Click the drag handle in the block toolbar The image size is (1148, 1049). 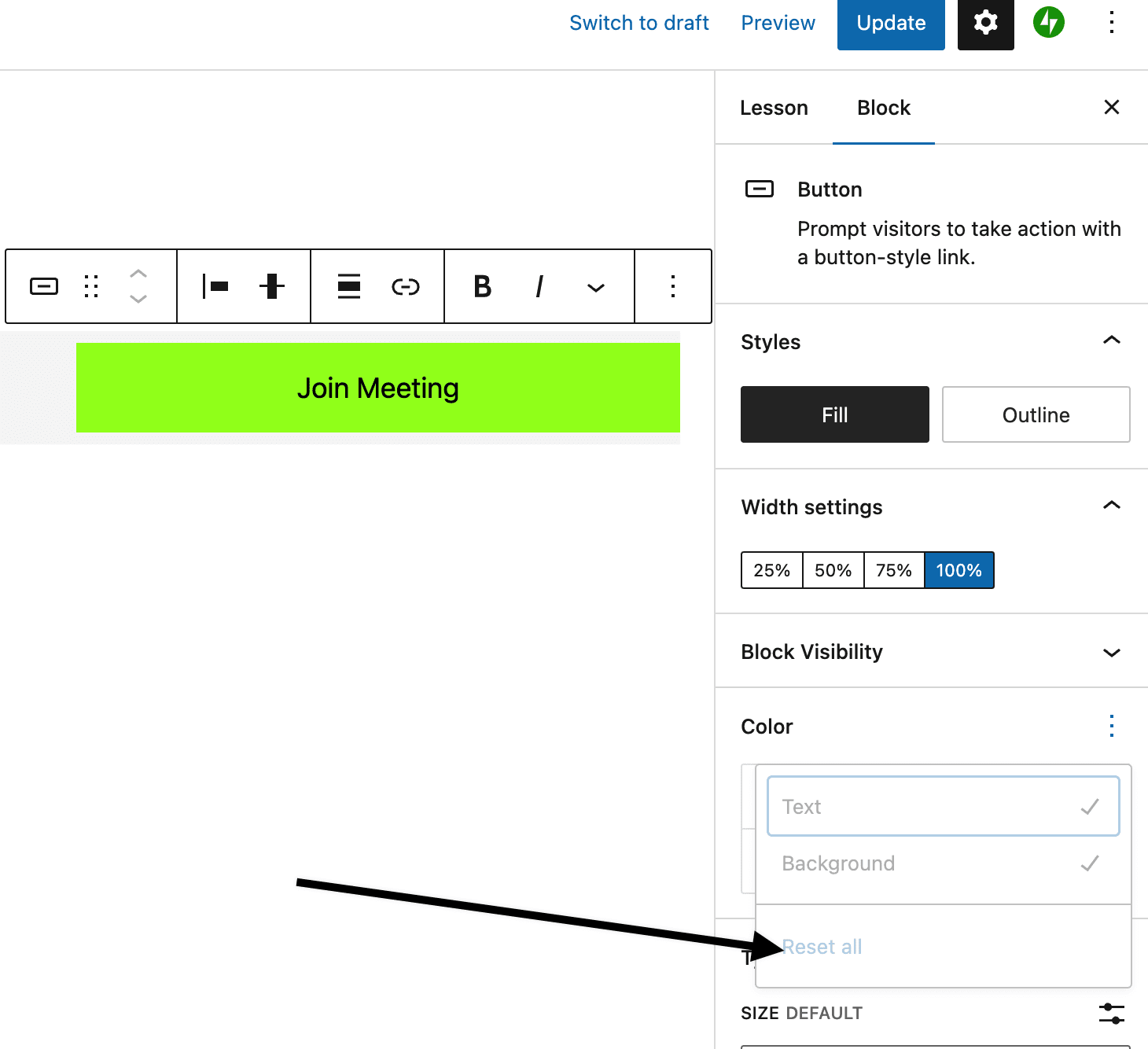(90, 286)
